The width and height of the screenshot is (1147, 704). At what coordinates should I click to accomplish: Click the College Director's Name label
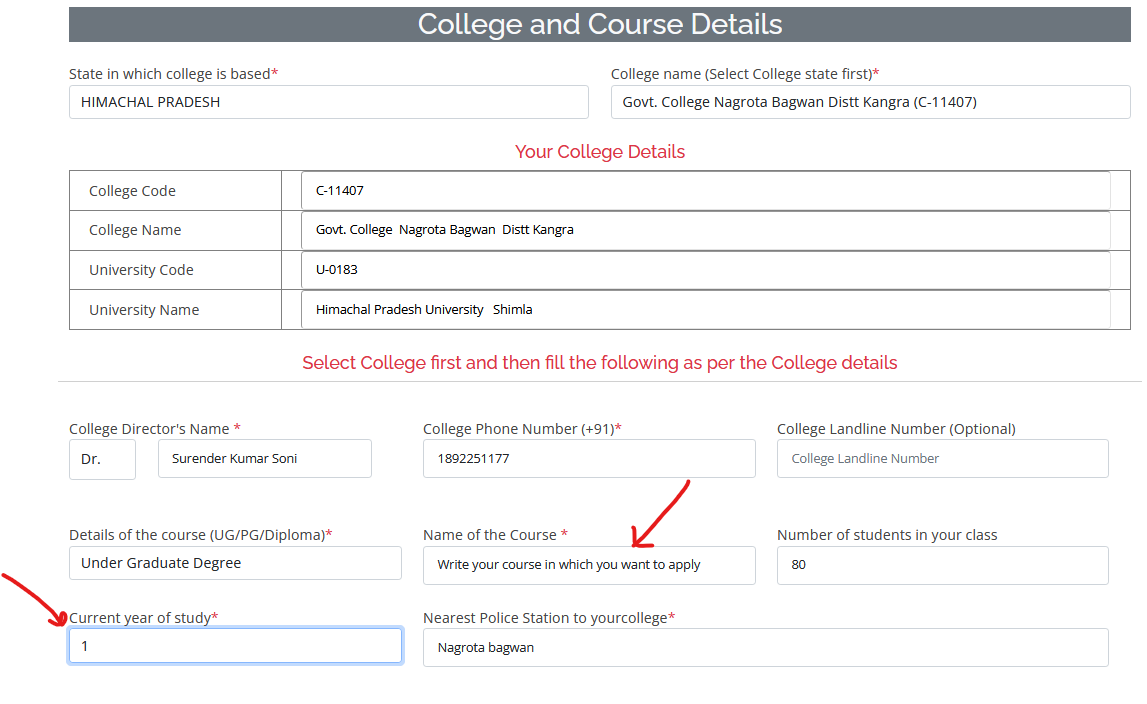pos(155,429)
